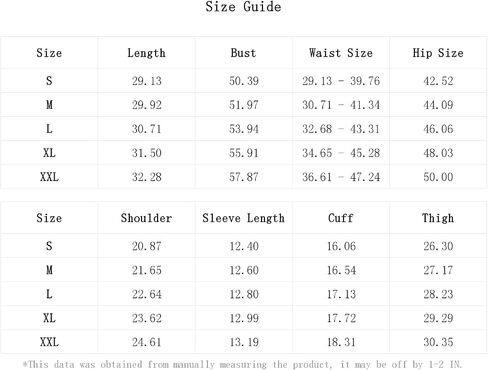The height and width of the screenshot is (370, 488).
Task: Click the Bust column header
Action: click(x=243, y=53)
